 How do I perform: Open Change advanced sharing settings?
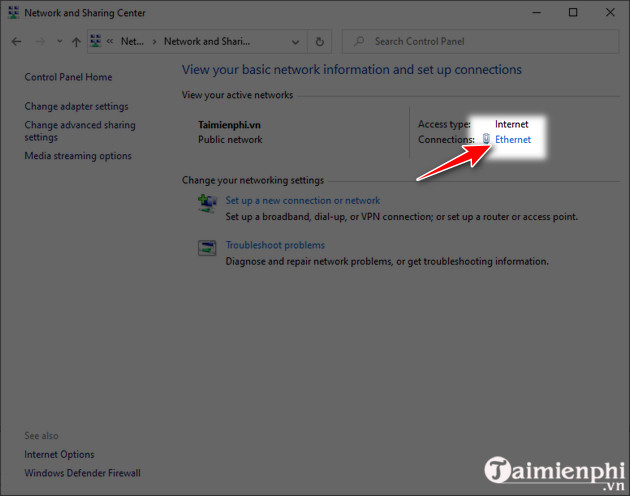80,131
